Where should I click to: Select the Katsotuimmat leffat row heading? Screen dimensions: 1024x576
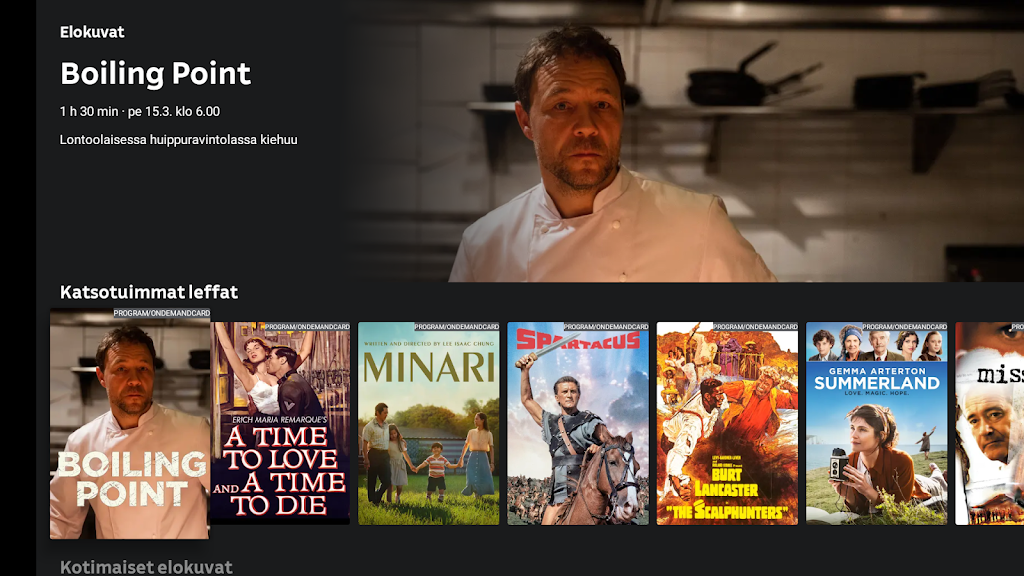149,292
